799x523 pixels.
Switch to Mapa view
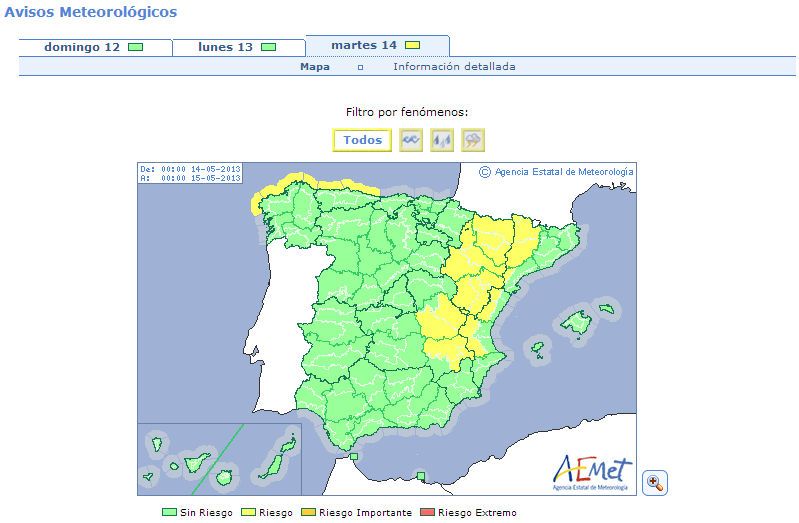click(314, 67)
